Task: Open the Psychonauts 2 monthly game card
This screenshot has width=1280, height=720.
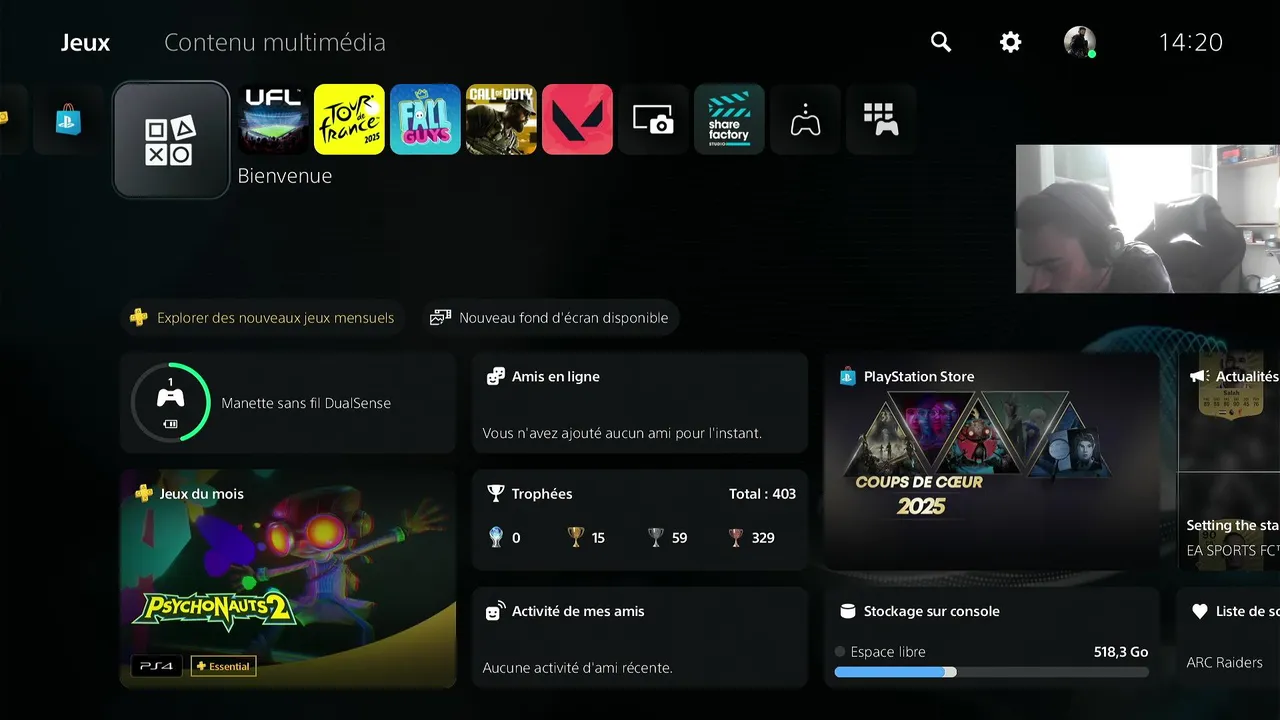Action: [288, 579]
